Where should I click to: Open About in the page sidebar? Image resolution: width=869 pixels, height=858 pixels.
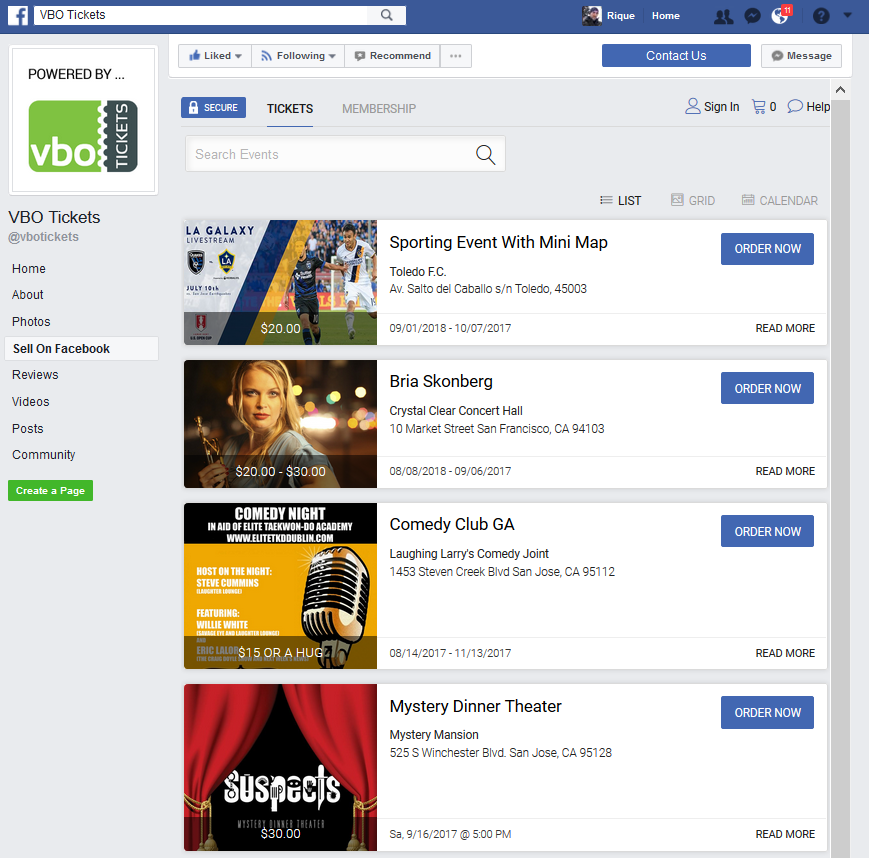tap(27, 295)
